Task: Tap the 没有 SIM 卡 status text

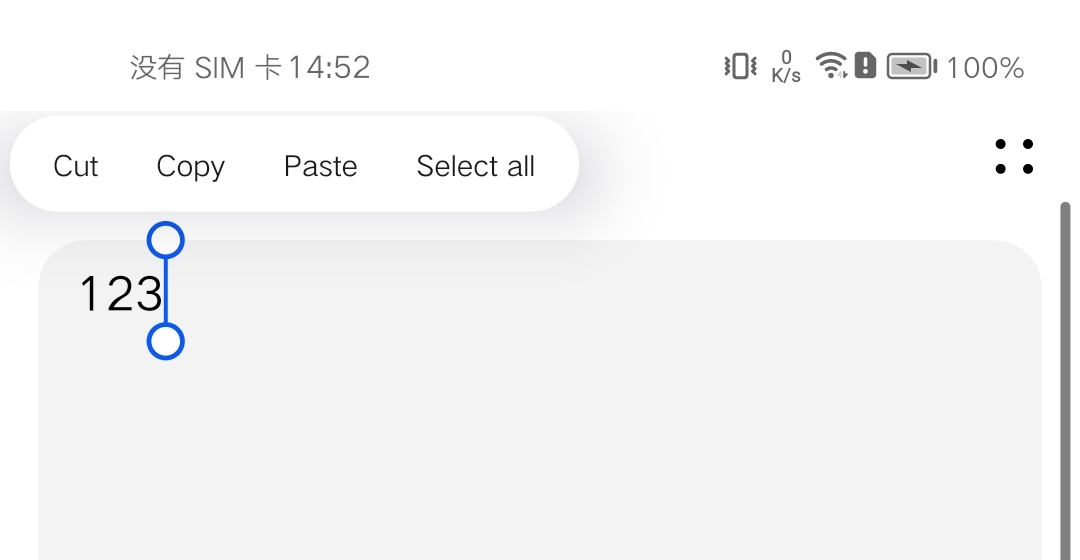Action: 206,68
